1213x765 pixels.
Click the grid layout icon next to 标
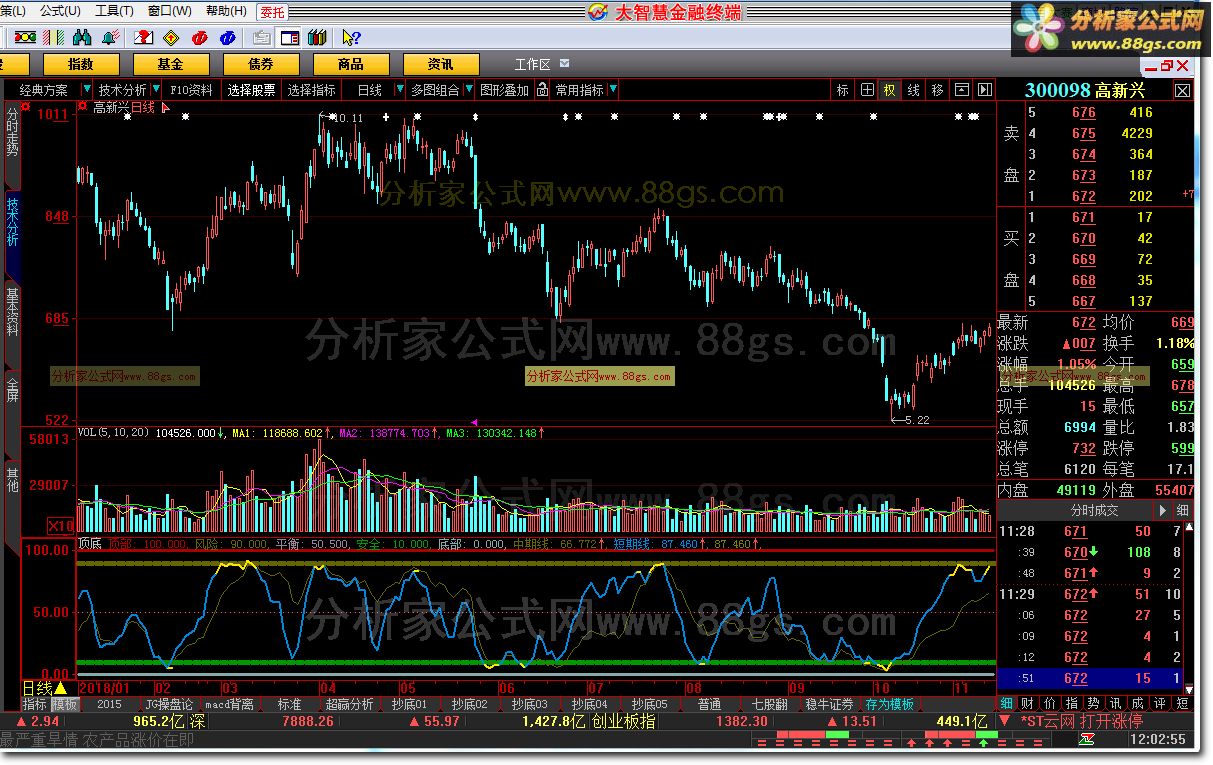867,90
